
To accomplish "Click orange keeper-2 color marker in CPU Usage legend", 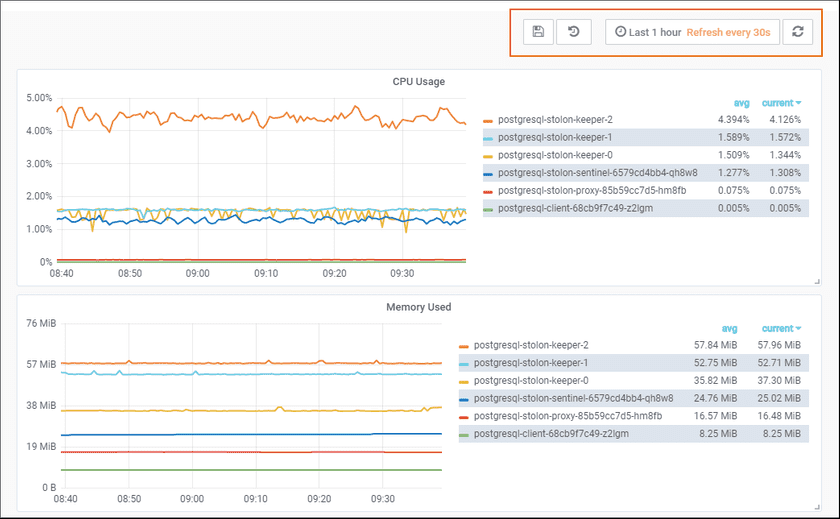I will coord(488,120).
